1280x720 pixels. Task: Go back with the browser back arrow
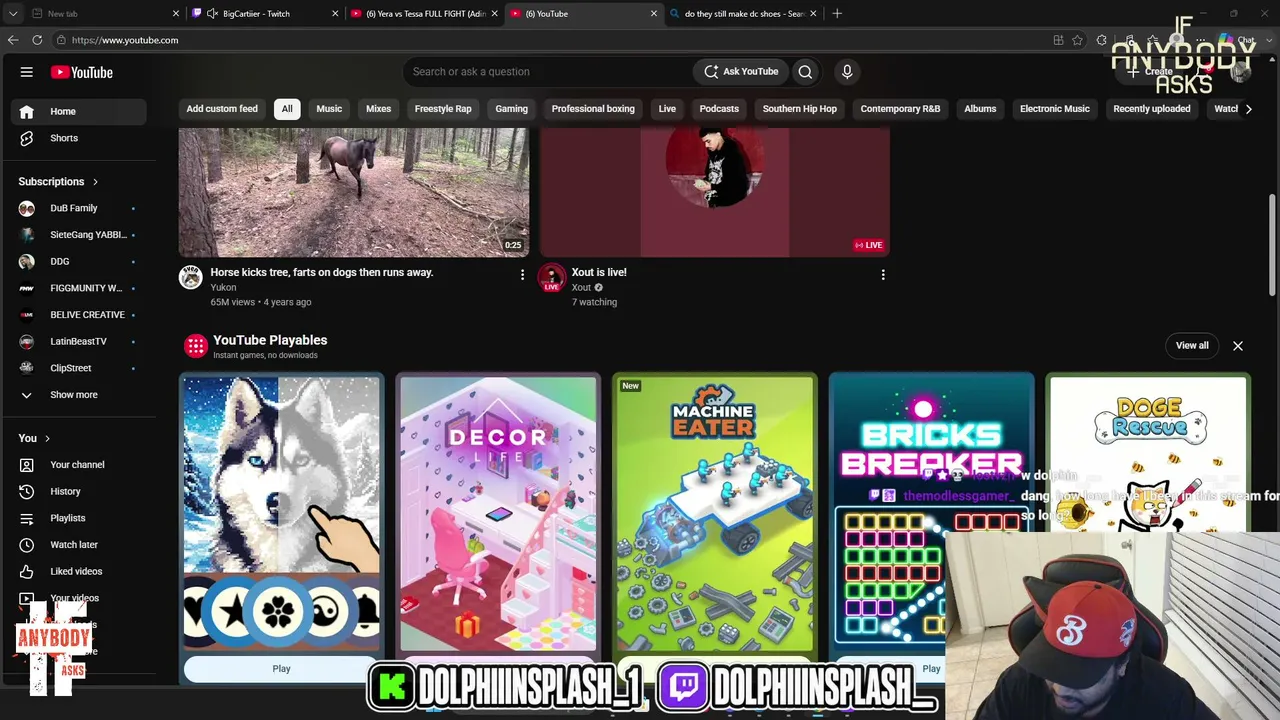[x=13, y=40]
